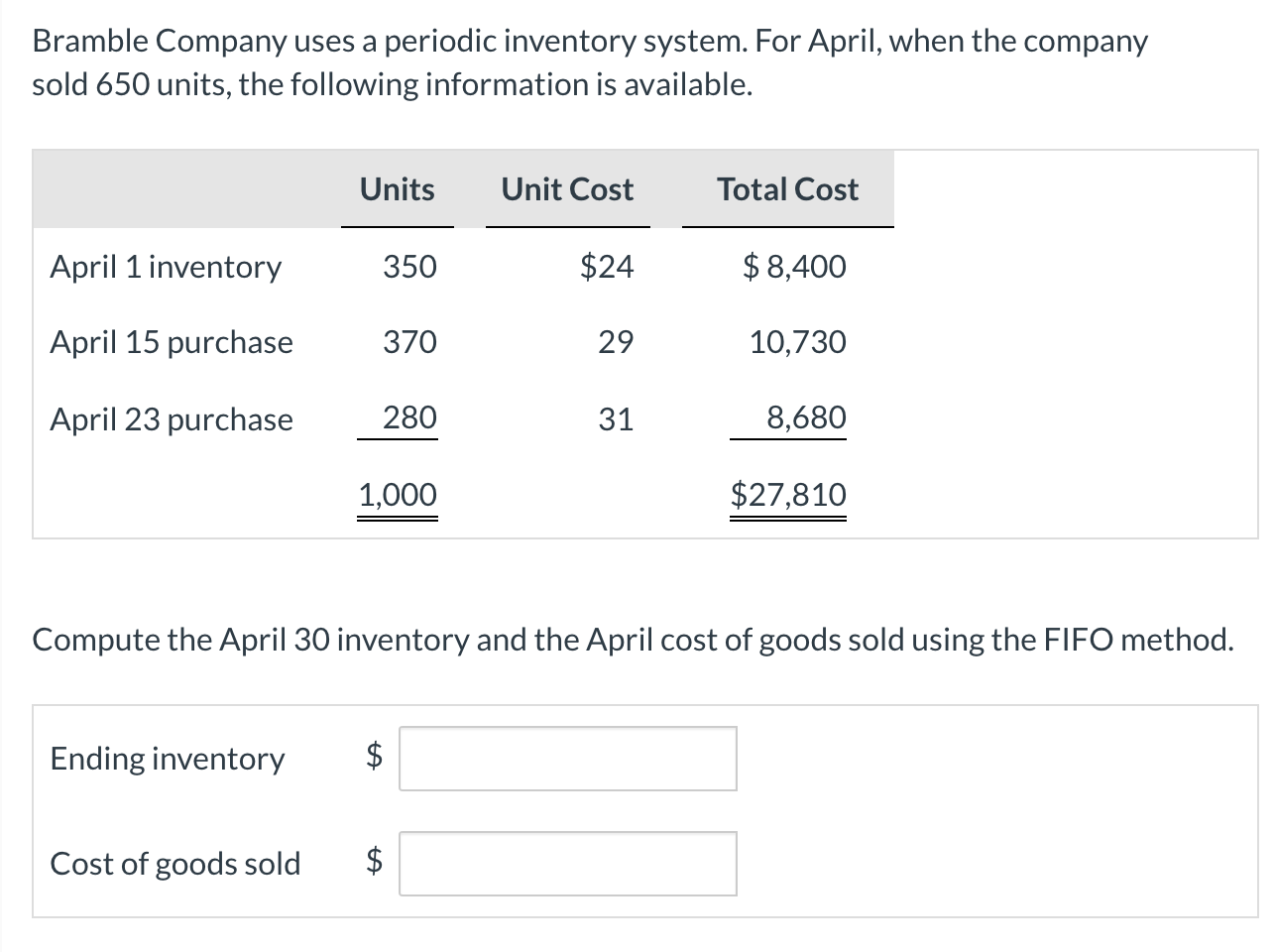Click the 10,730 total cost cell
Image resolution: width=1275 pixels, height=952 pixels.
(797, 342)
